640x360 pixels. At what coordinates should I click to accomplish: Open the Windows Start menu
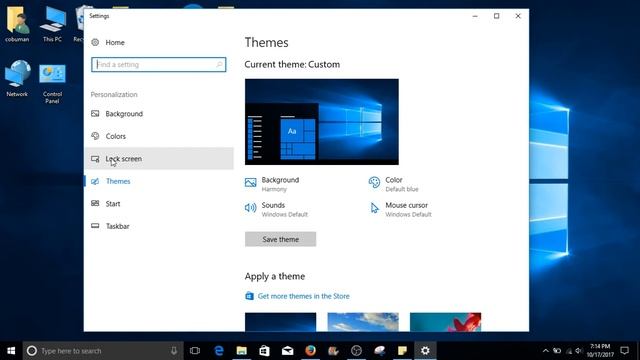coord(11,351)
